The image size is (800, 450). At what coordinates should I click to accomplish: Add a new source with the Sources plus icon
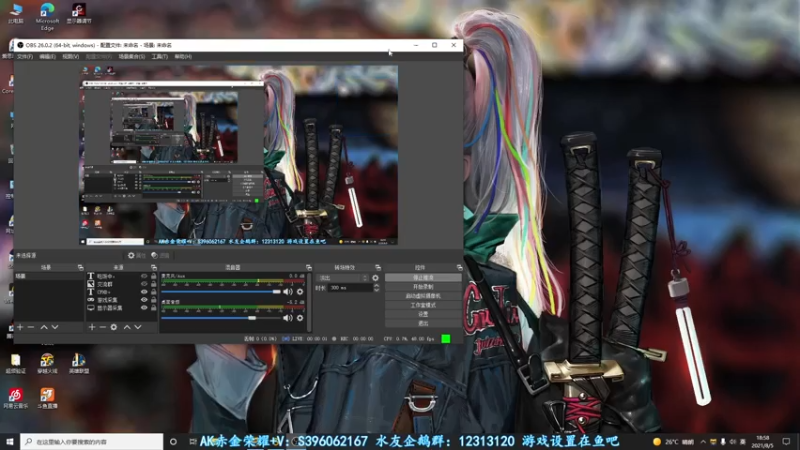92,327
